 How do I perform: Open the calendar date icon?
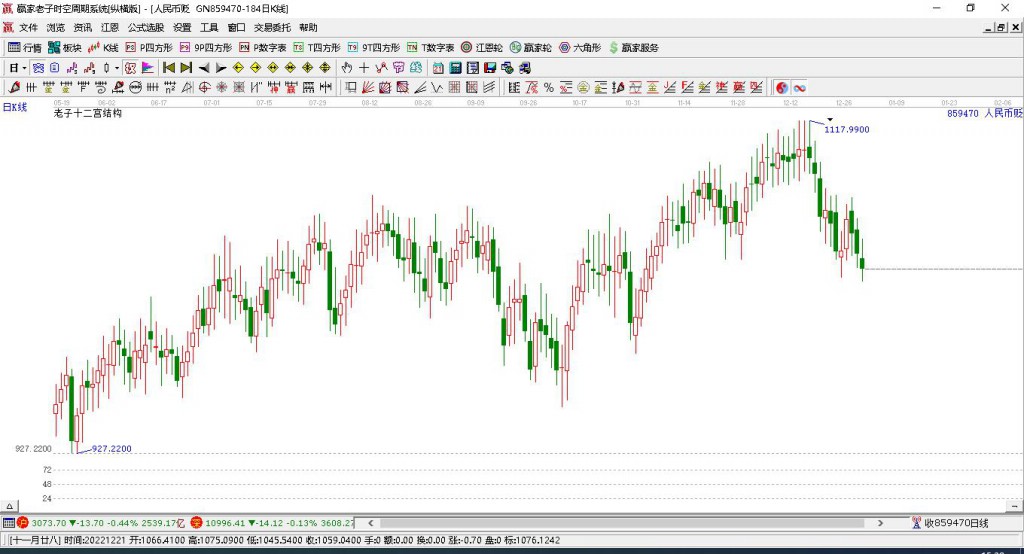pos(438,67)
